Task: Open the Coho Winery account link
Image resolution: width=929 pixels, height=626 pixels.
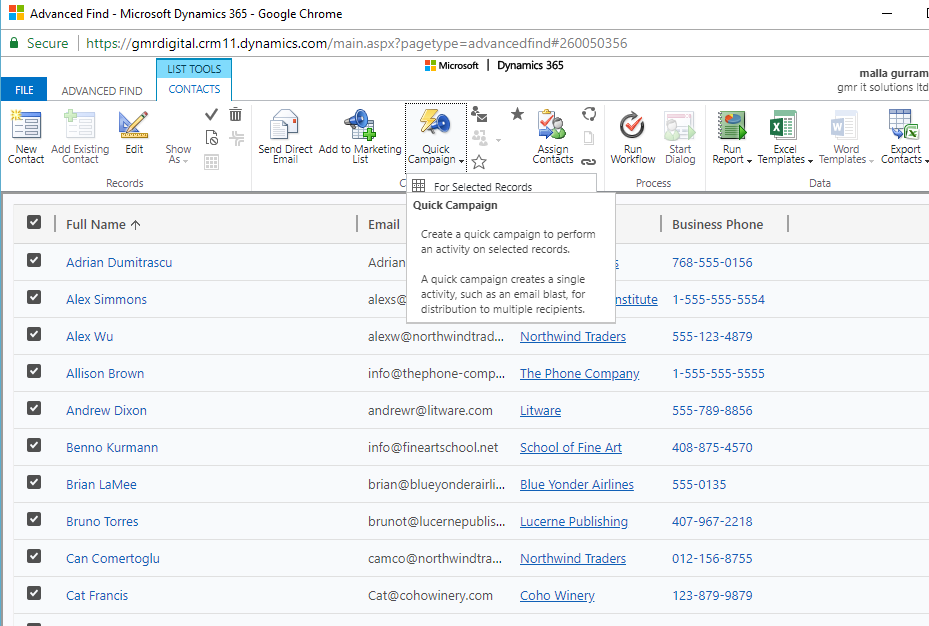Action: click(557, 595)
